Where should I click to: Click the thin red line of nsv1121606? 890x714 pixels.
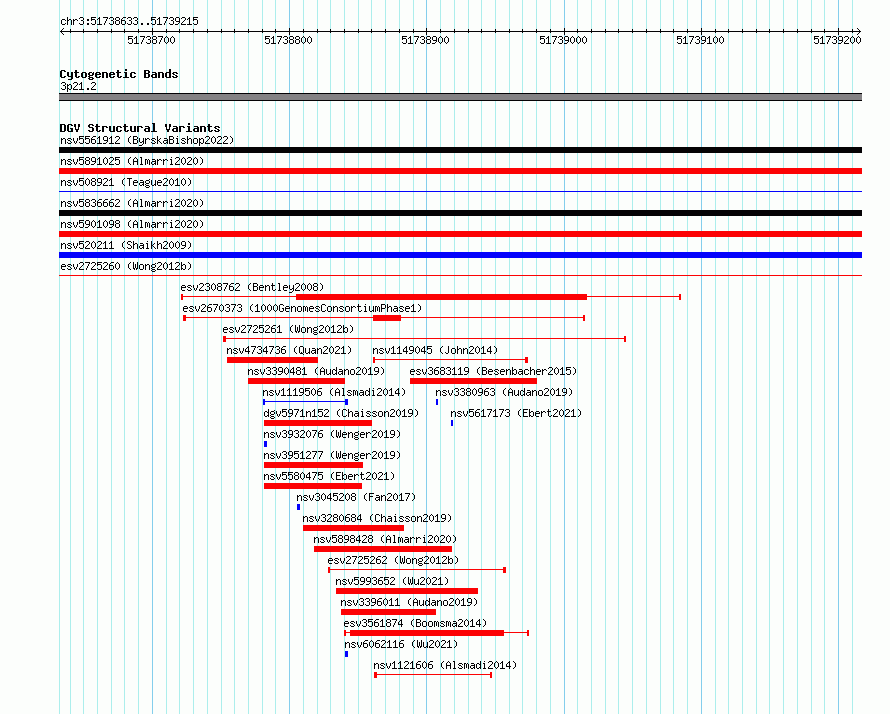(x=433, y=675)
